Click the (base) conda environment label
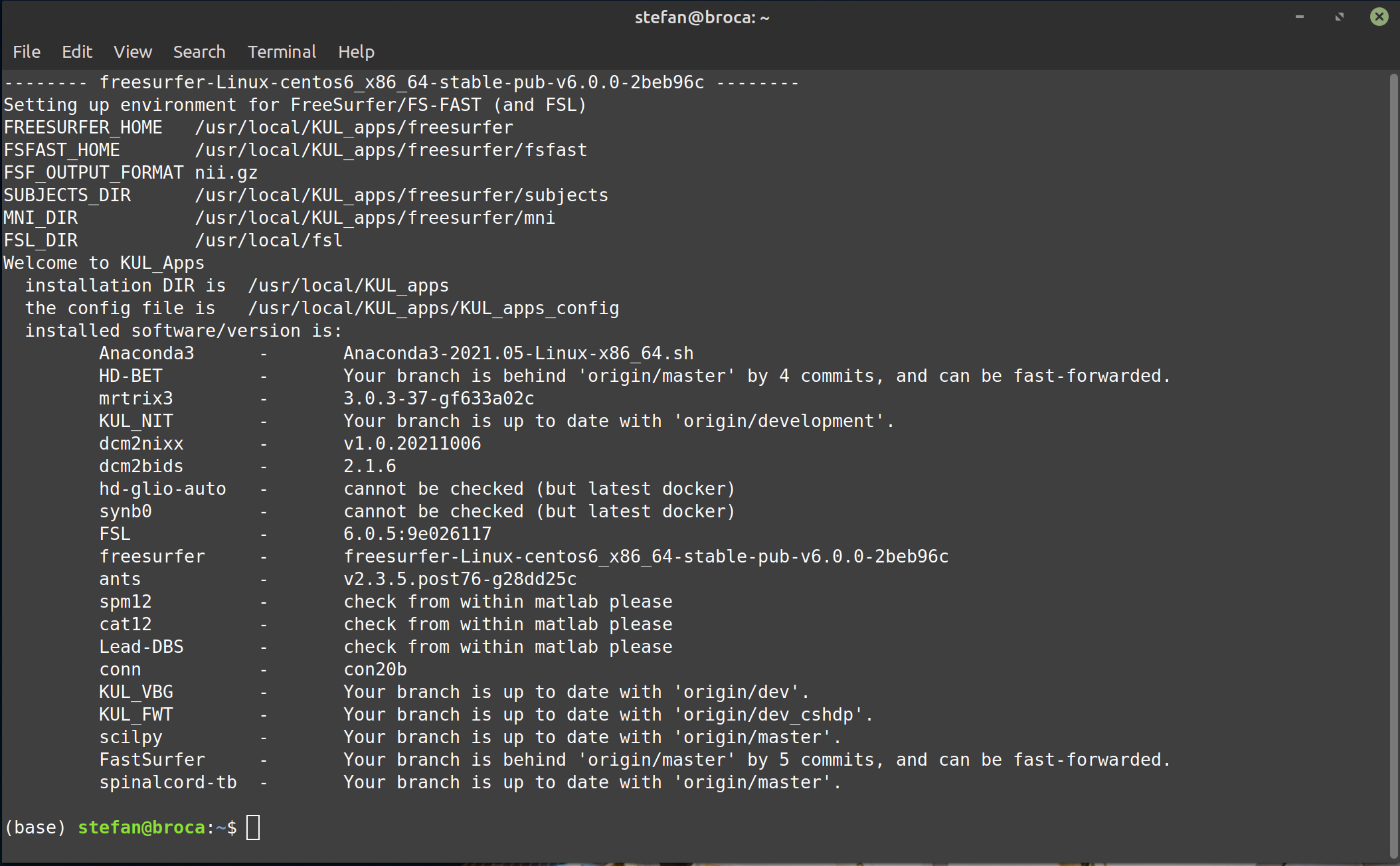Image resolution: width=1400 pixels, height=866 pixels. 35,827
